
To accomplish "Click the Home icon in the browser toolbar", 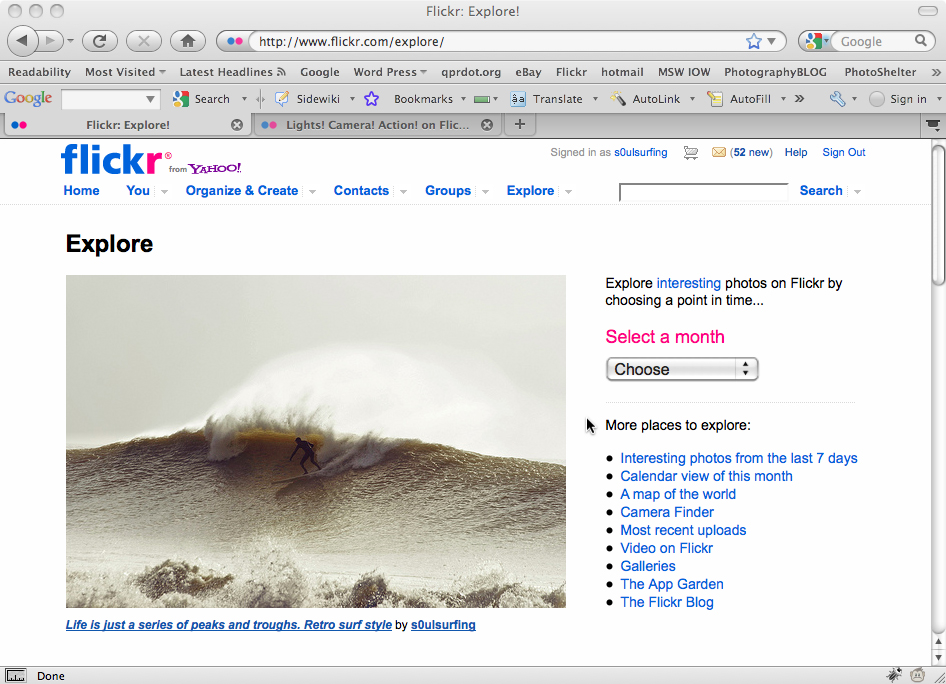I will tap(187, 41).
